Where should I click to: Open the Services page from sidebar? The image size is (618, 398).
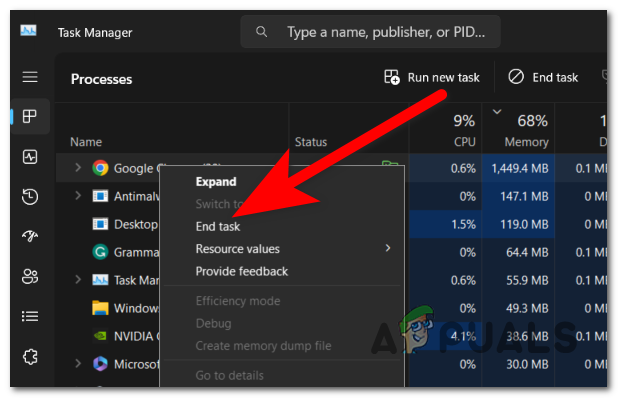click(x=30, y=357)
